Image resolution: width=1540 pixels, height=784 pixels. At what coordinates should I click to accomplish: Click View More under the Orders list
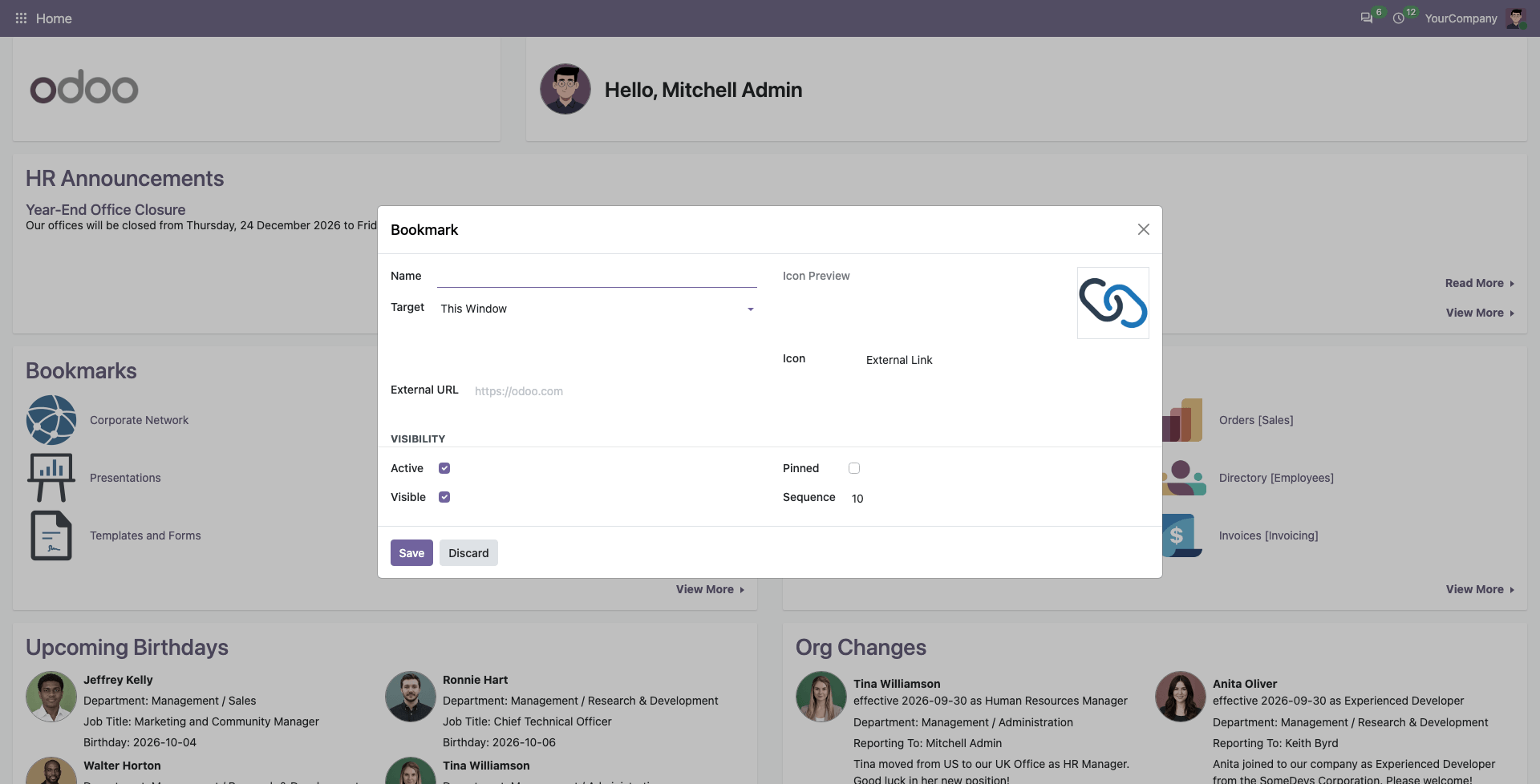pos(1480,589)
